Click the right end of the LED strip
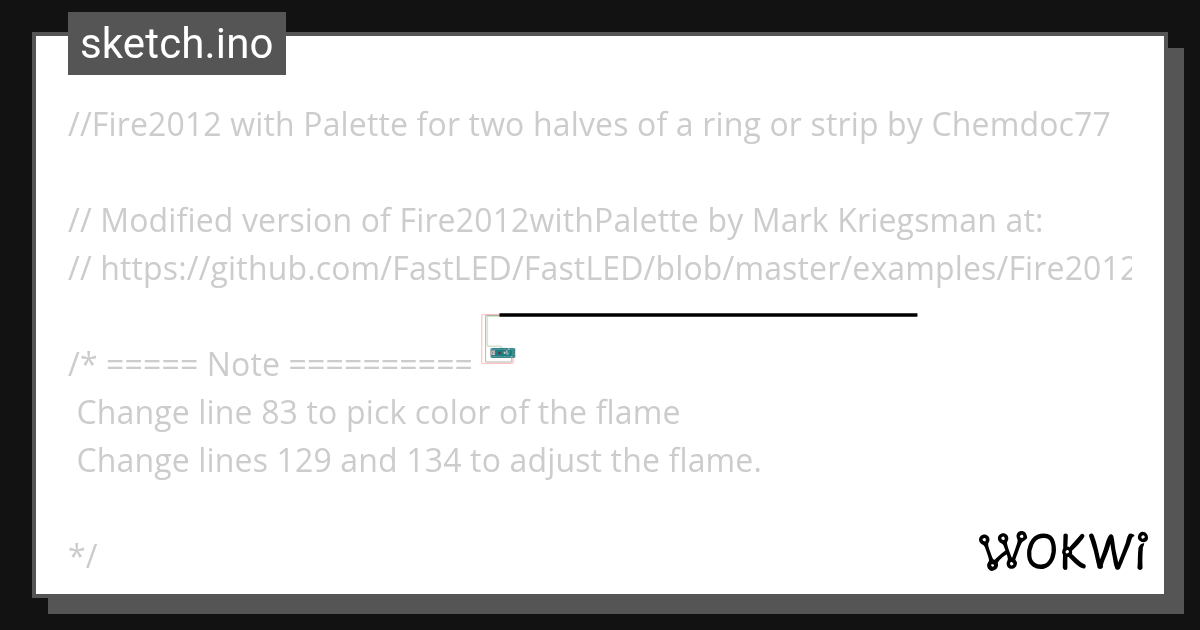Viewport: 1200px width, 630px height. tap(912, 315)
